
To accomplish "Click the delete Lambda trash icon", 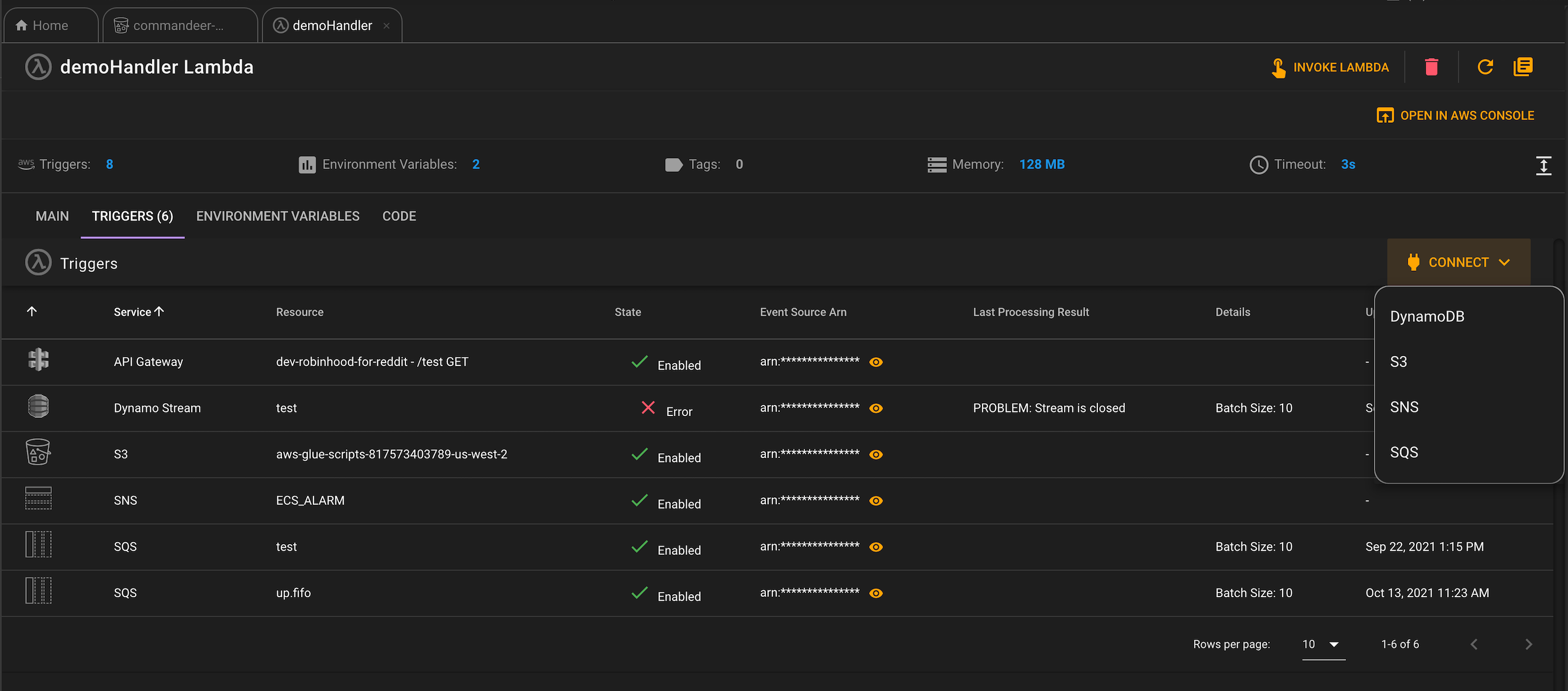I will (x=1431, y=67).
